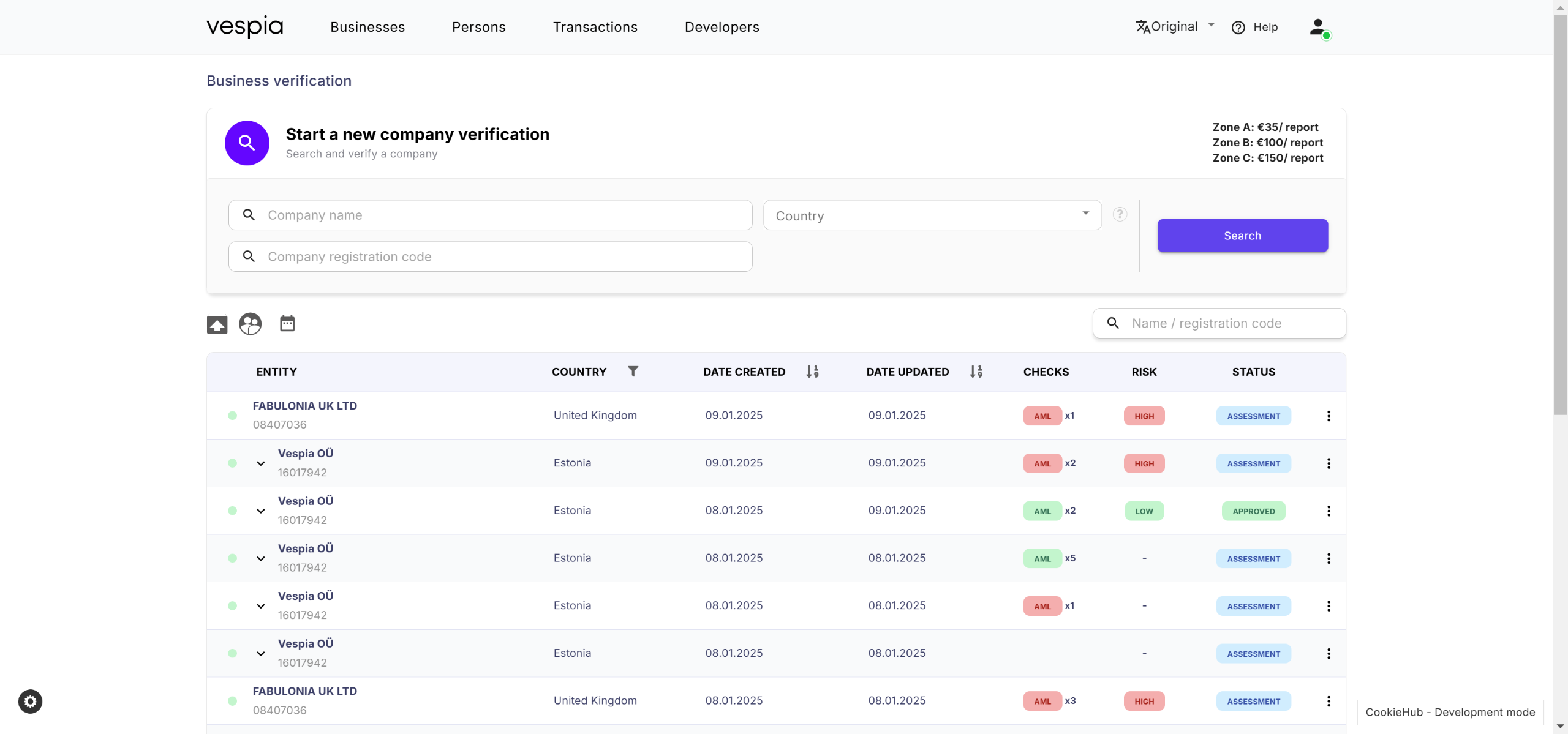Click the purple Search button
This screenshot has width=1568, height=734.
point(1242,236)
